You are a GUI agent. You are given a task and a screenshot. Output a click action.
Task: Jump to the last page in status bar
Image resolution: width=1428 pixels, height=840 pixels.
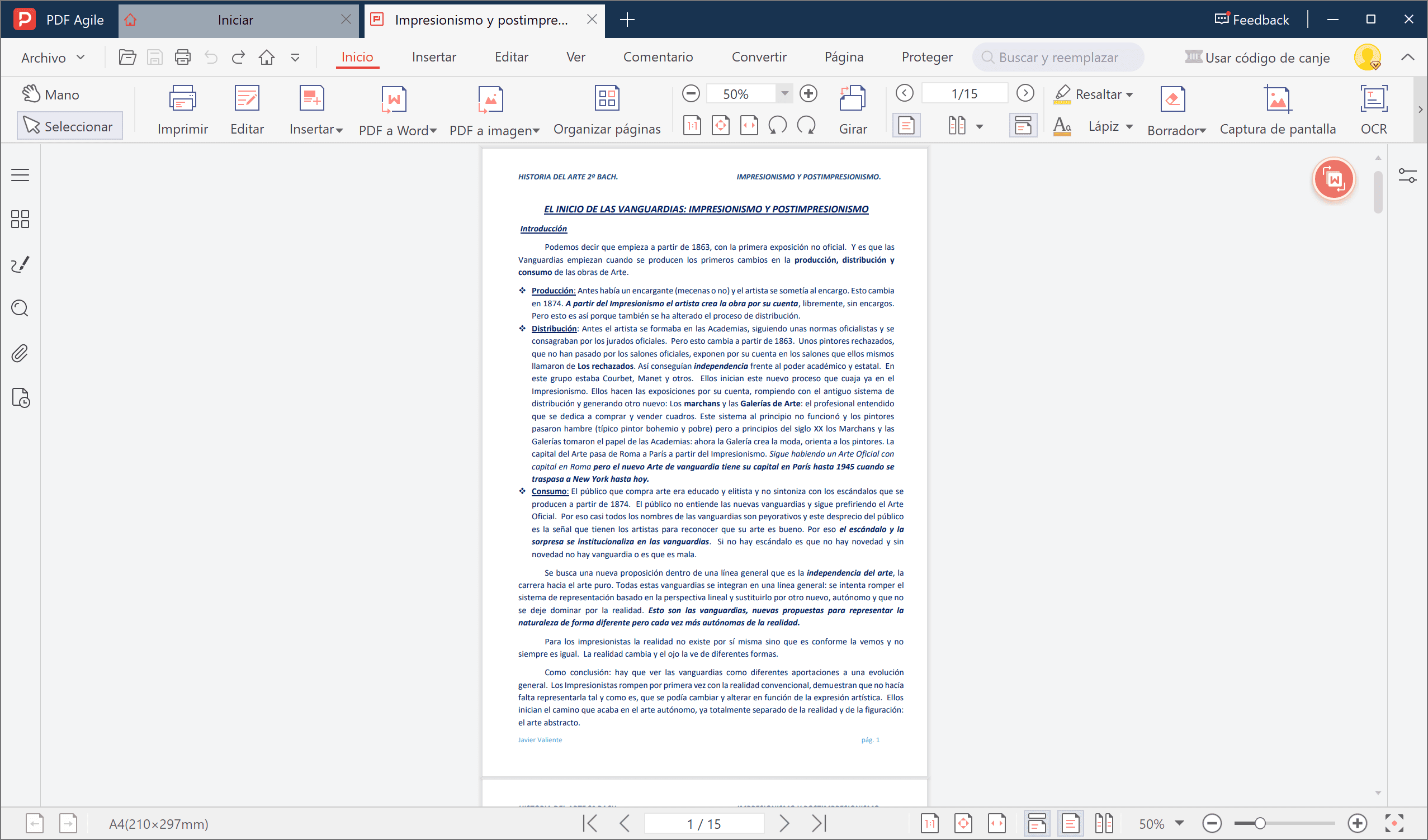tap(819, 823)
